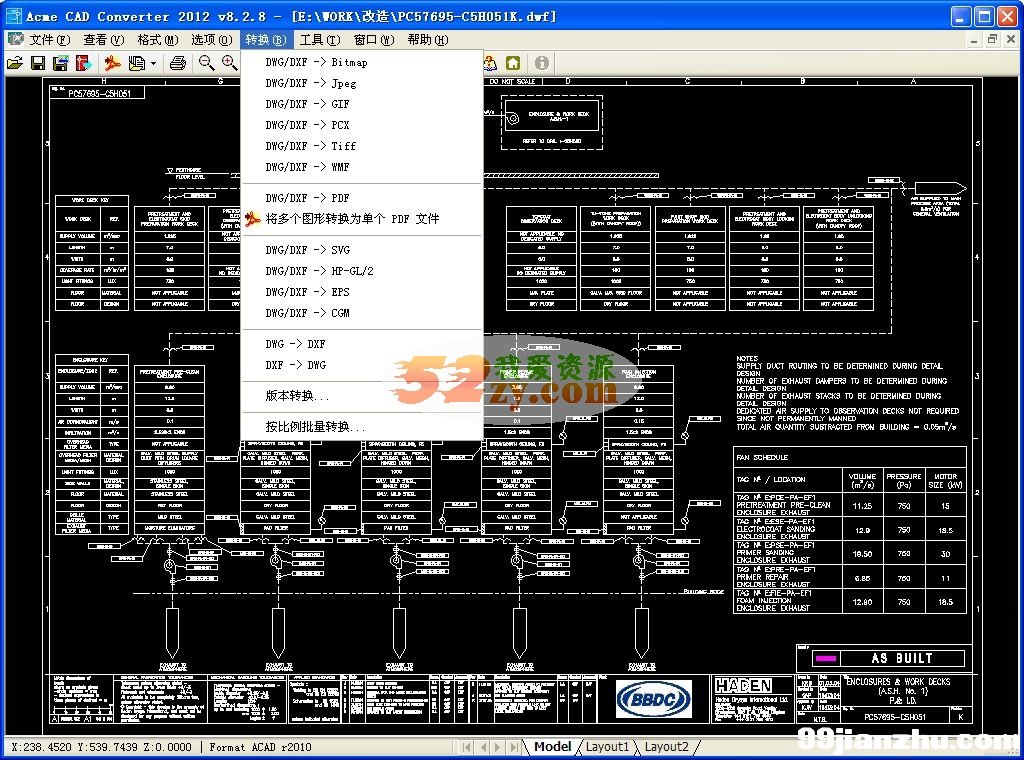This screenshot has height=760, width=1024.
Task: Click the Save floppy disk icon
Action: pos(38,63)
